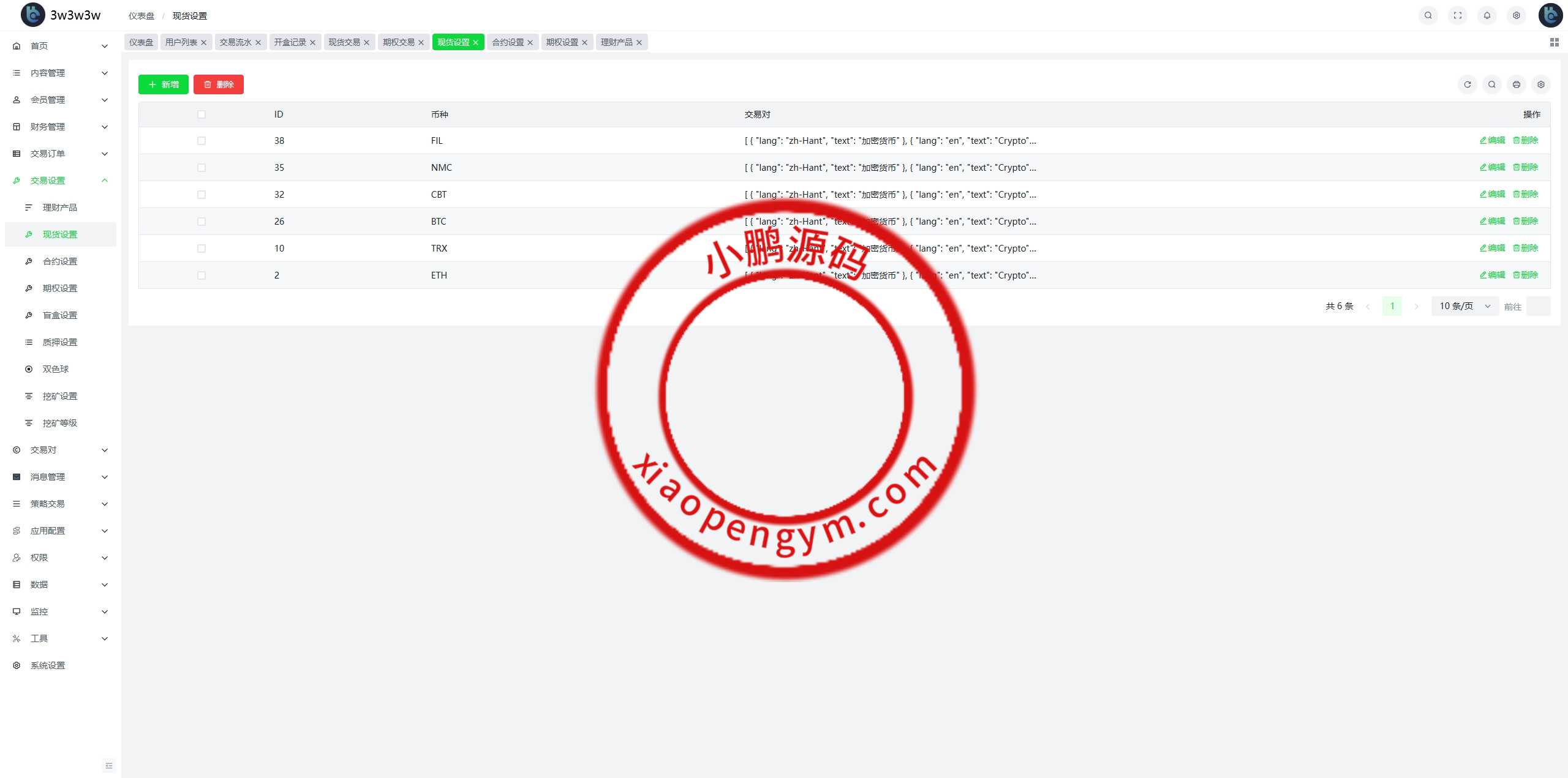Print the spot settings table
The image size is (1568, 778).
tap(1517, 84)
